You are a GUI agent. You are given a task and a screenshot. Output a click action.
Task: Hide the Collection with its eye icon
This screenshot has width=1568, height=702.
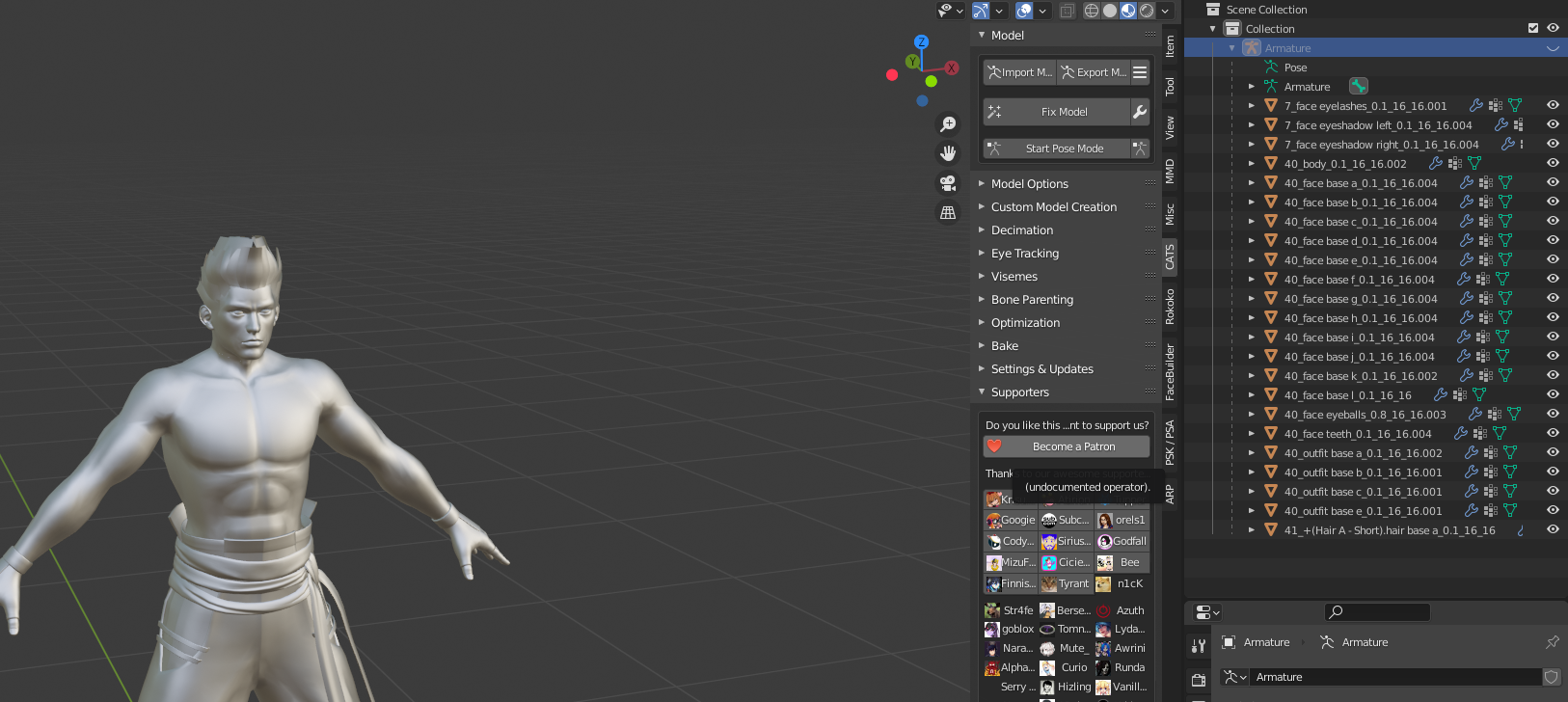[x=1553, y=28]
